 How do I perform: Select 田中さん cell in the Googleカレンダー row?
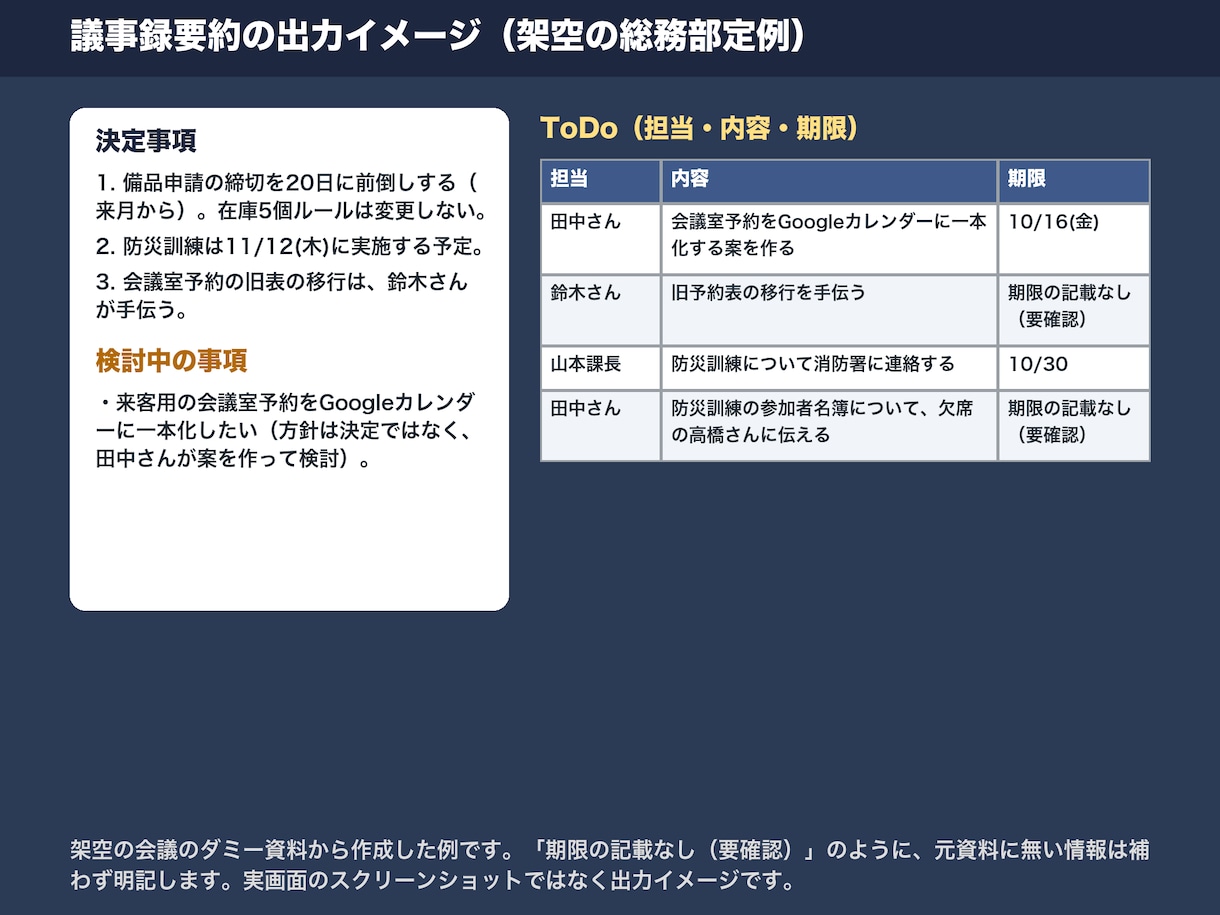click(600, 239)
